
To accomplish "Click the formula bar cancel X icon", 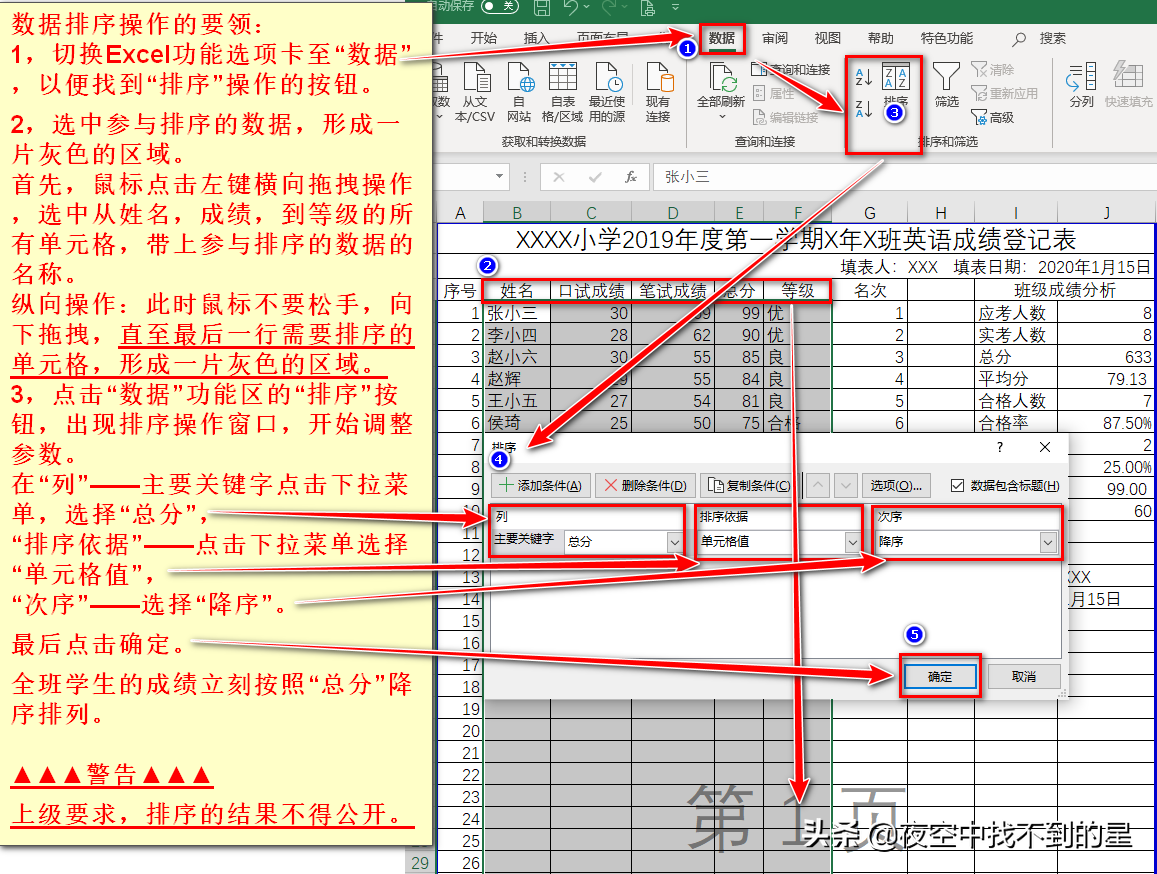I will click(559, 176).
